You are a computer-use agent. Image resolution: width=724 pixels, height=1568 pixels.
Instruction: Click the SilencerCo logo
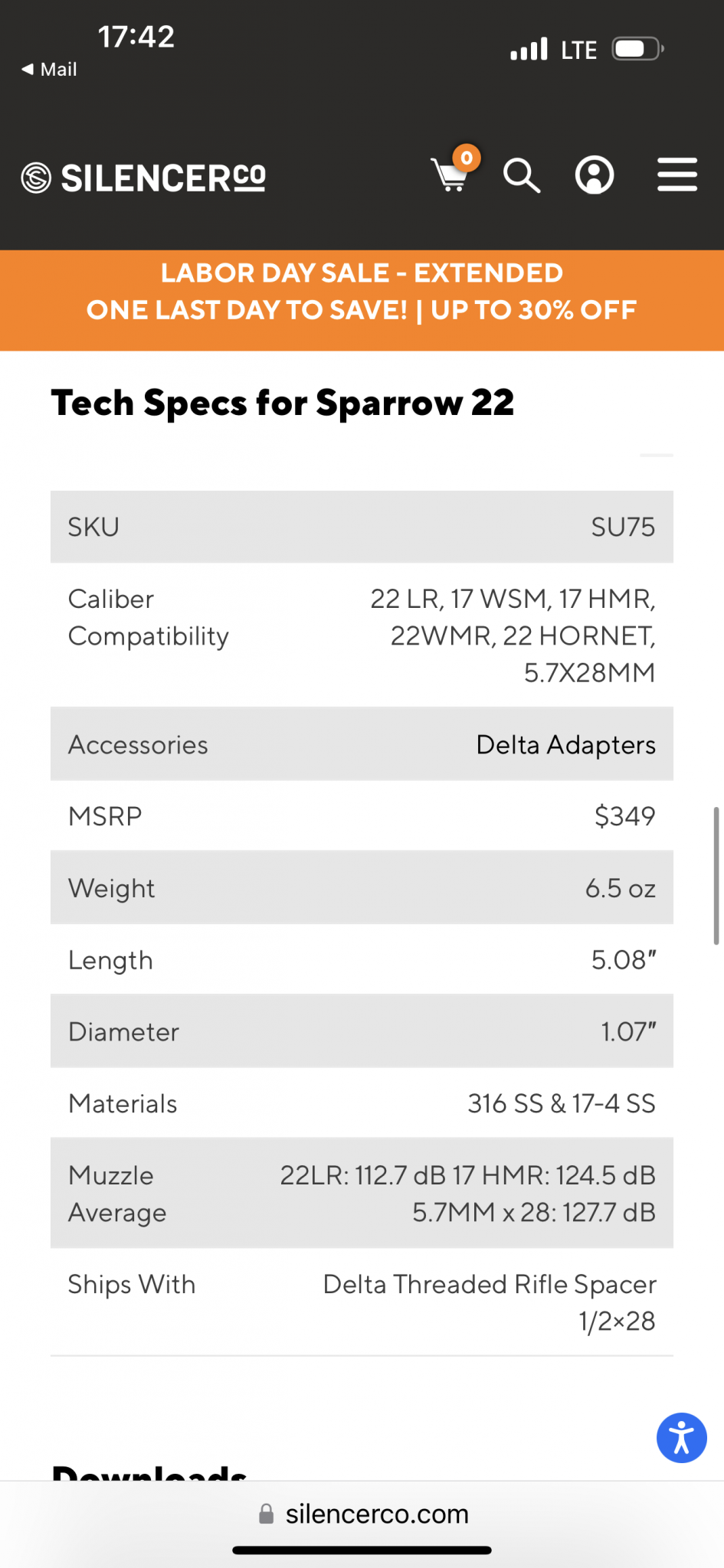(143, 178)
